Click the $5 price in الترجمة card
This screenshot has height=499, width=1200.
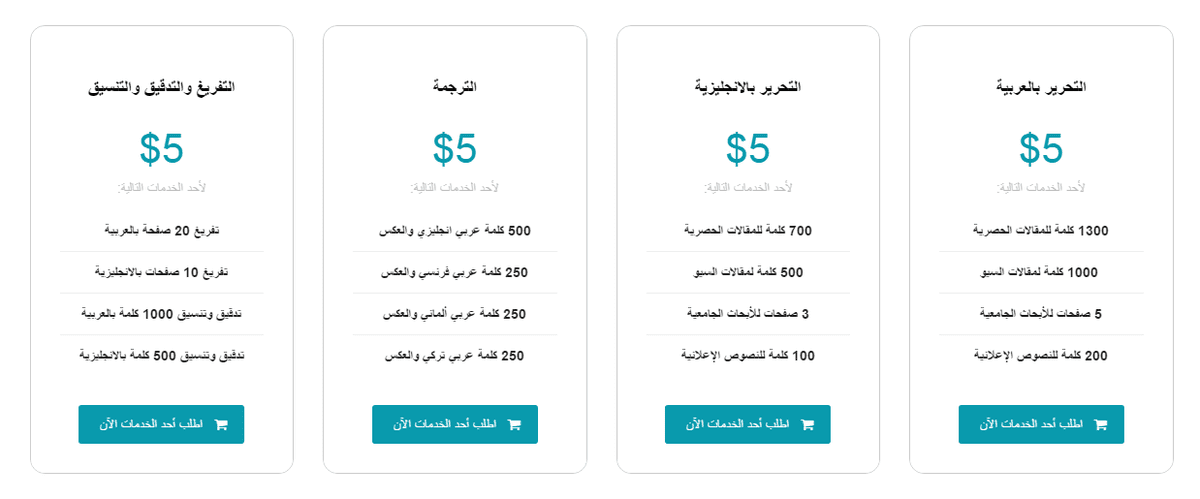pos(455,149)
